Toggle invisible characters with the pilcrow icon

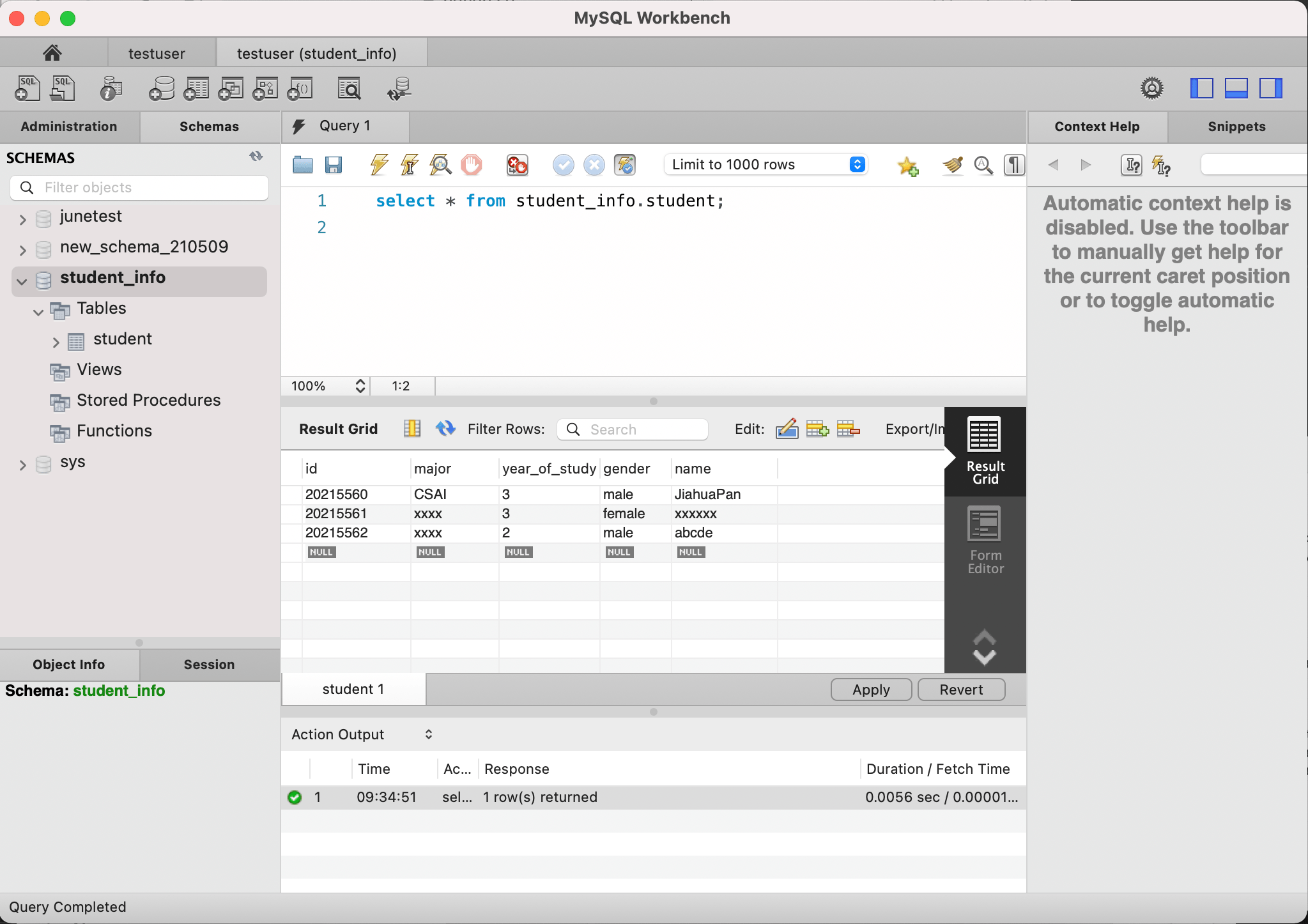[x=1014, y=165]
